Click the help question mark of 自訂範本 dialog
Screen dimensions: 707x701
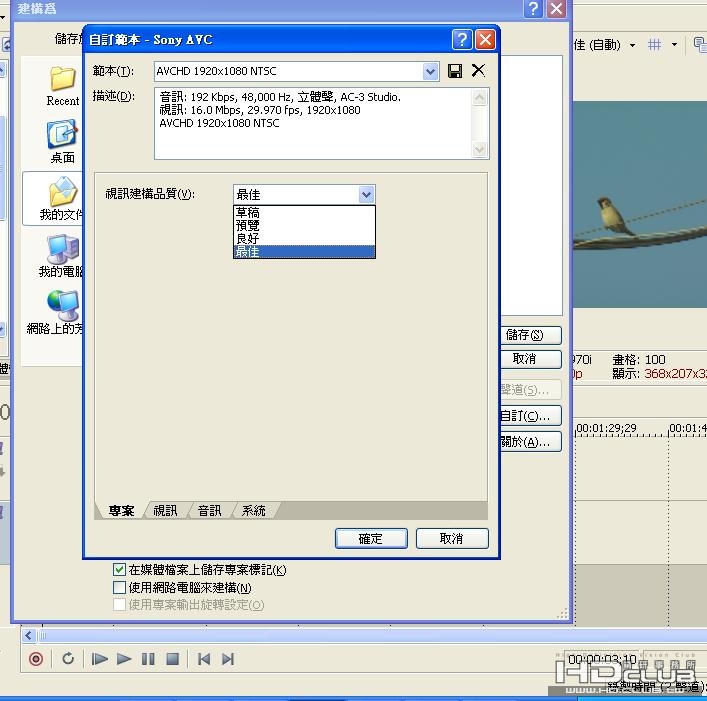point(462,40)
